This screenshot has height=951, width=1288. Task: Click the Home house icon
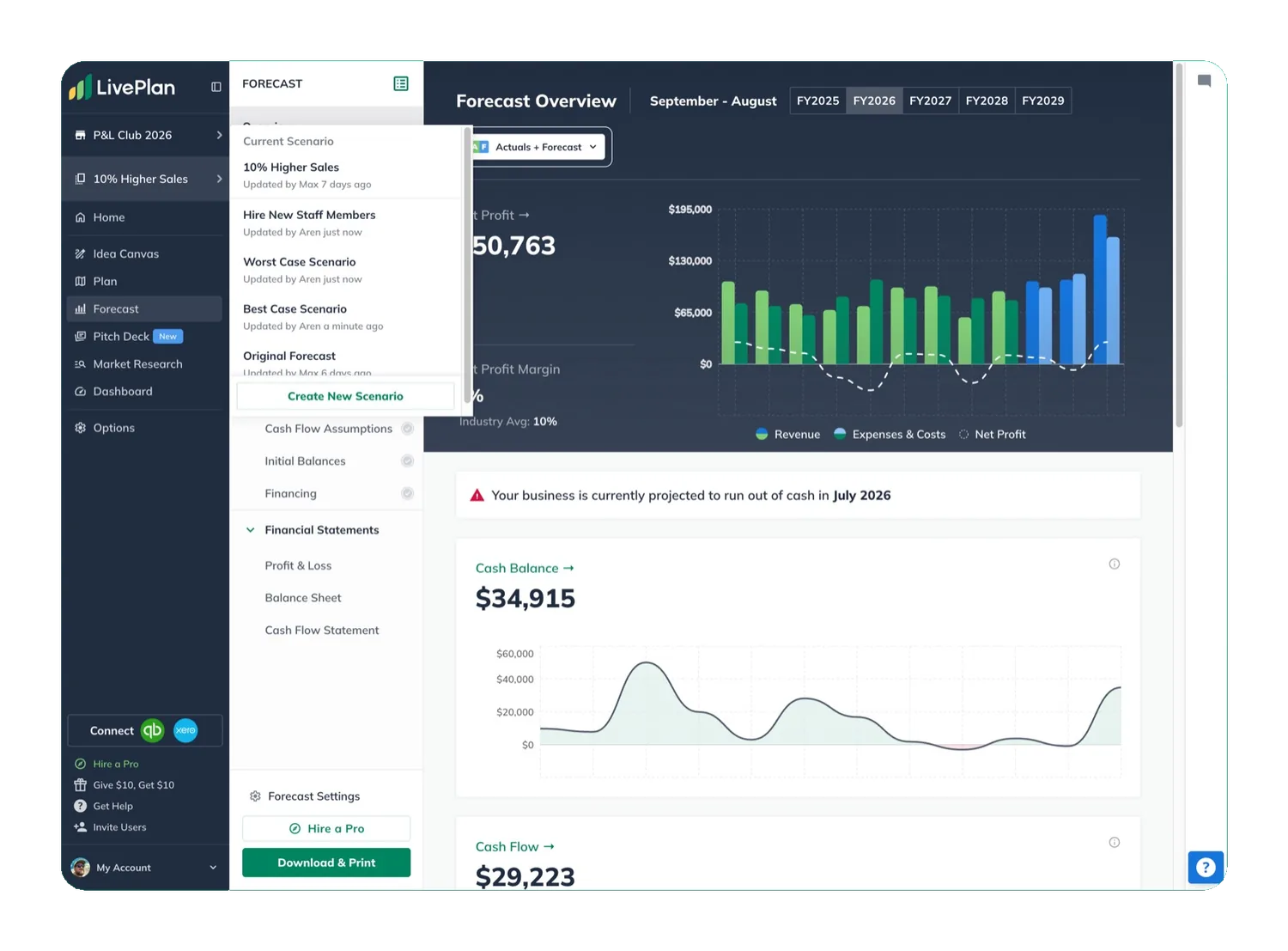coord(80,217)
